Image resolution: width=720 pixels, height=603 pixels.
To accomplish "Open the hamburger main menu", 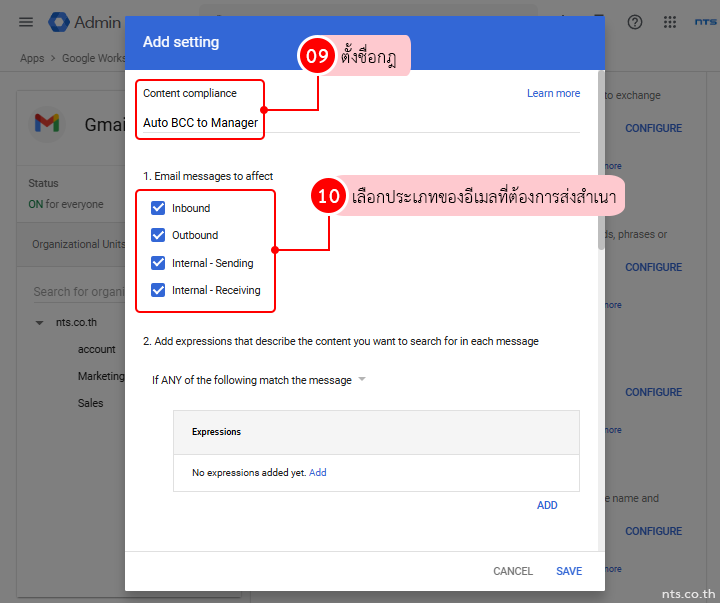I will 26,22.
